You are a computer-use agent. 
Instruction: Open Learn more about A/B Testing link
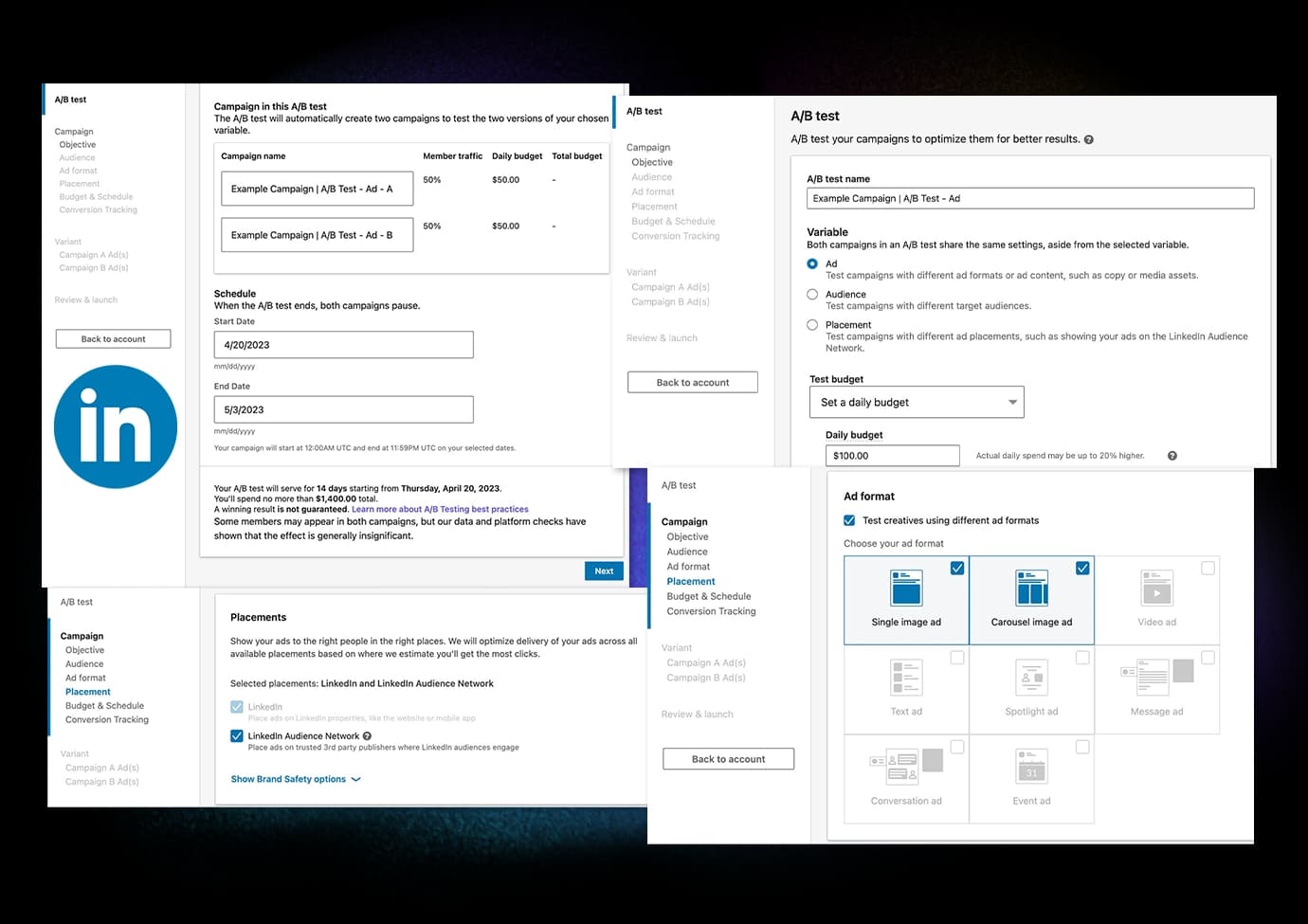tap(440, 509)
